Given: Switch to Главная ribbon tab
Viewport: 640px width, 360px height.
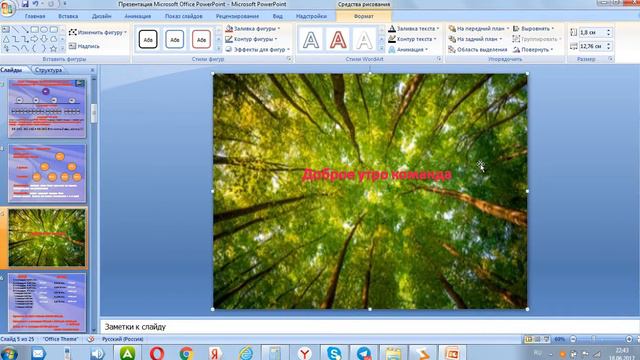Looking at the screenshot, I should pos(35,16).
